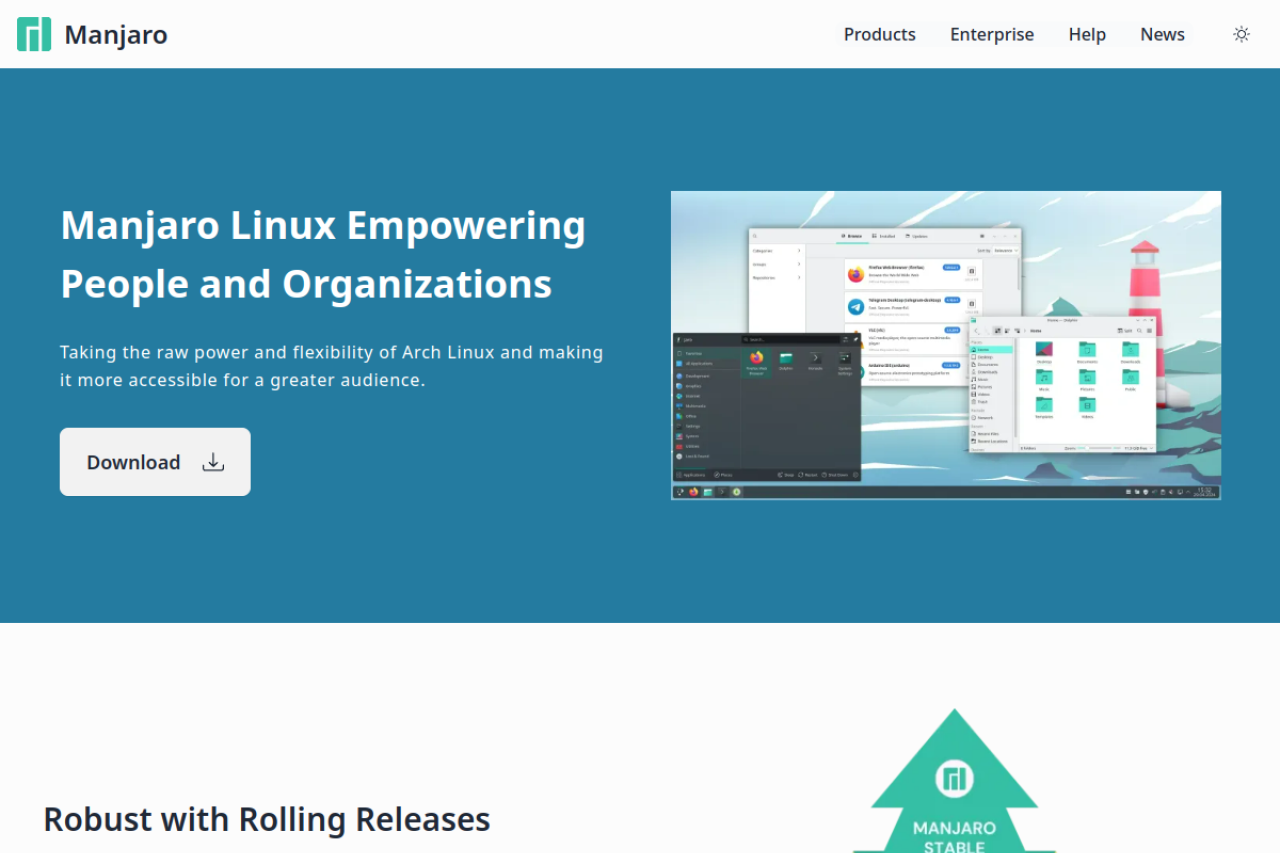Toggle the website light/dark theme sun icon
The height and width of the screenshot is (853, 1280).
coord(1241,33)
